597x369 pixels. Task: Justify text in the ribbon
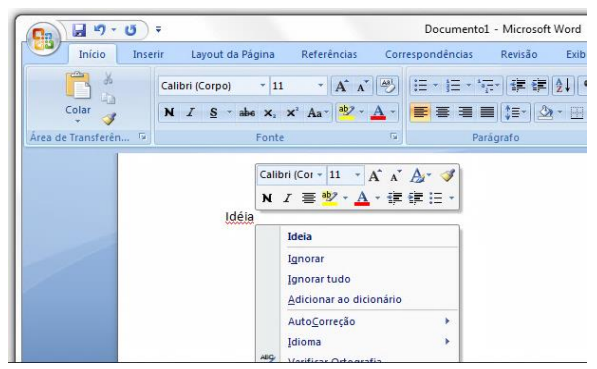click(x=487, y=112)
